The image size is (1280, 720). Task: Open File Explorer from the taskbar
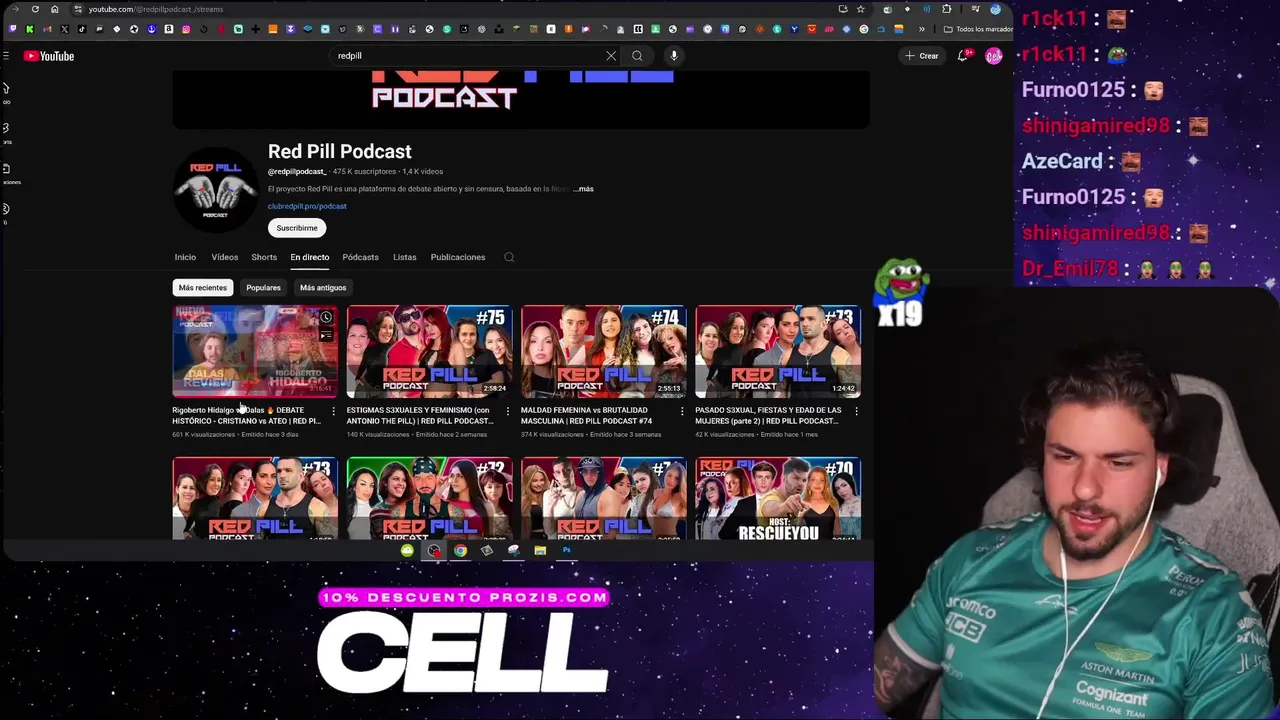click(x=540, y=550)
